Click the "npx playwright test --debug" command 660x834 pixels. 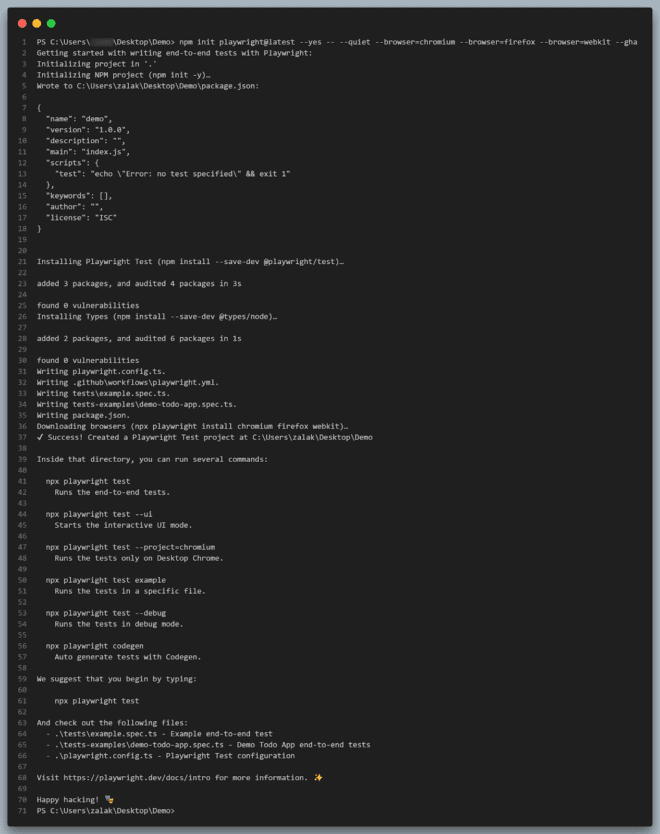coord(106,613)
